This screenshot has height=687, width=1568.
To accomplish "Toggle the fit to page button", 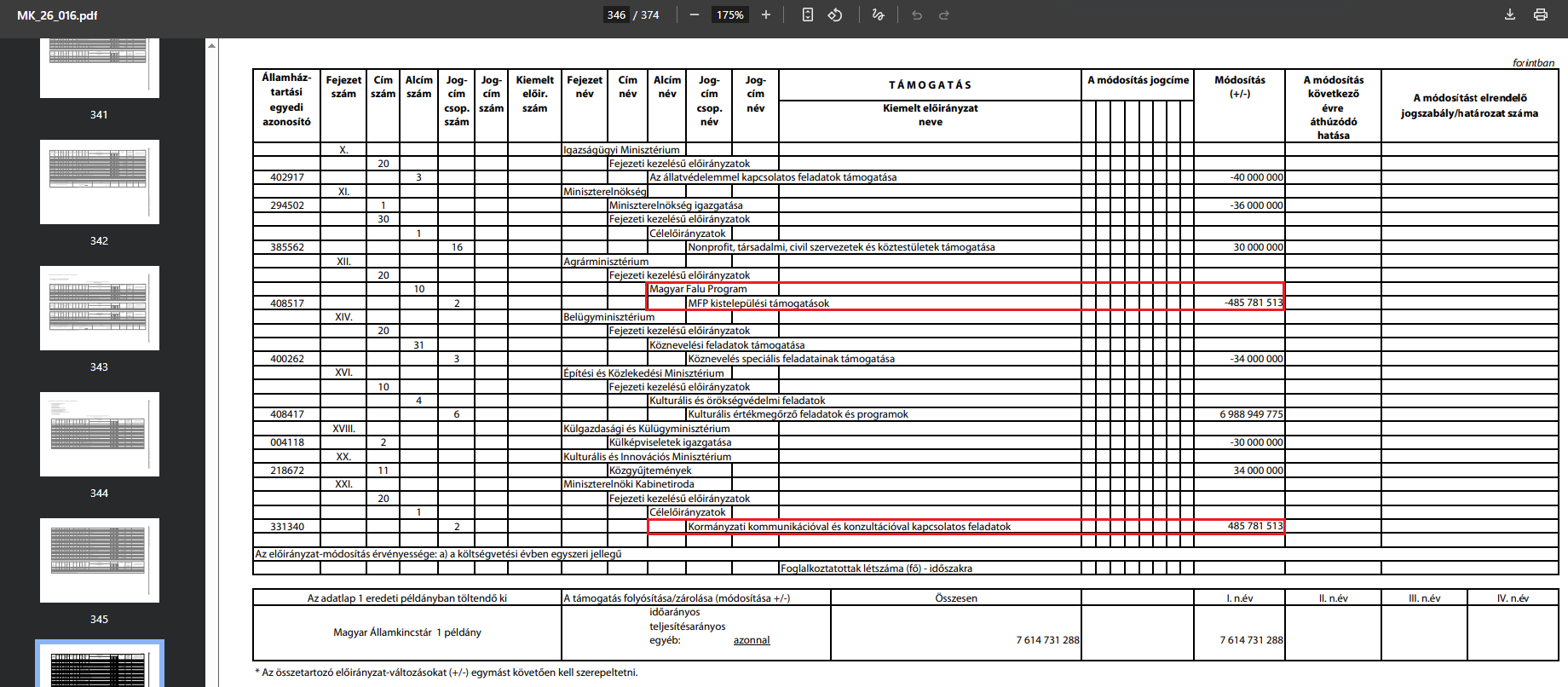I will [x=808, y=15].
